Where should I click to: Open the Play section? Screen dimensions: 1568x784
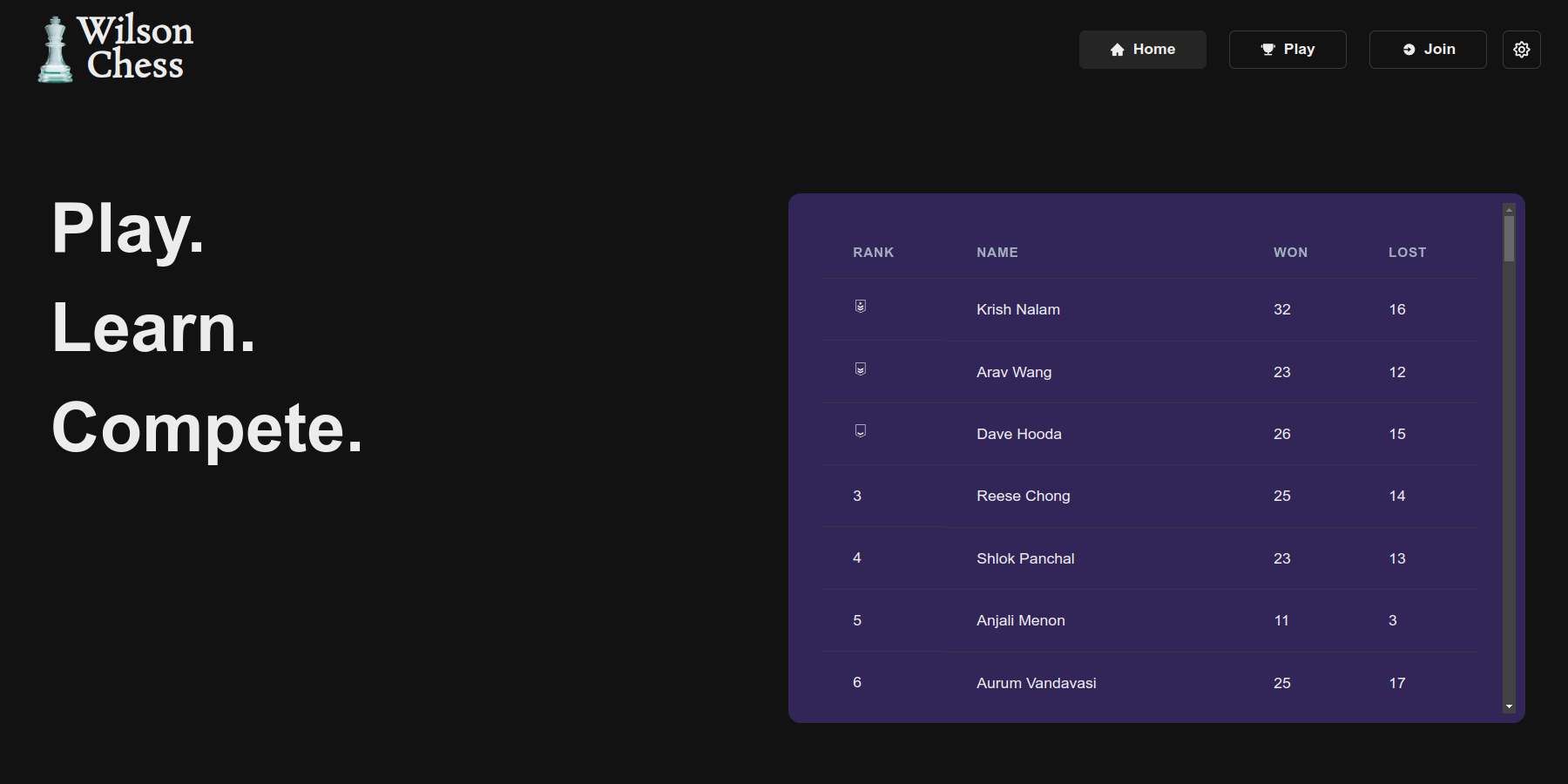(x=1287, y=50)
